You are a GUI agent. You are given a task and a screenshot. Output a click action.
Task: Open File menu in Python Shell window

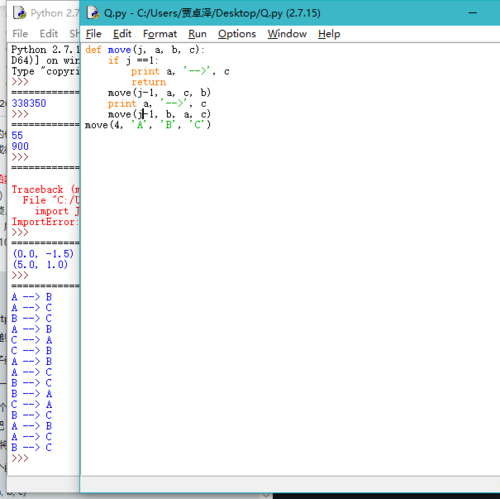click(x=20, y=33)
